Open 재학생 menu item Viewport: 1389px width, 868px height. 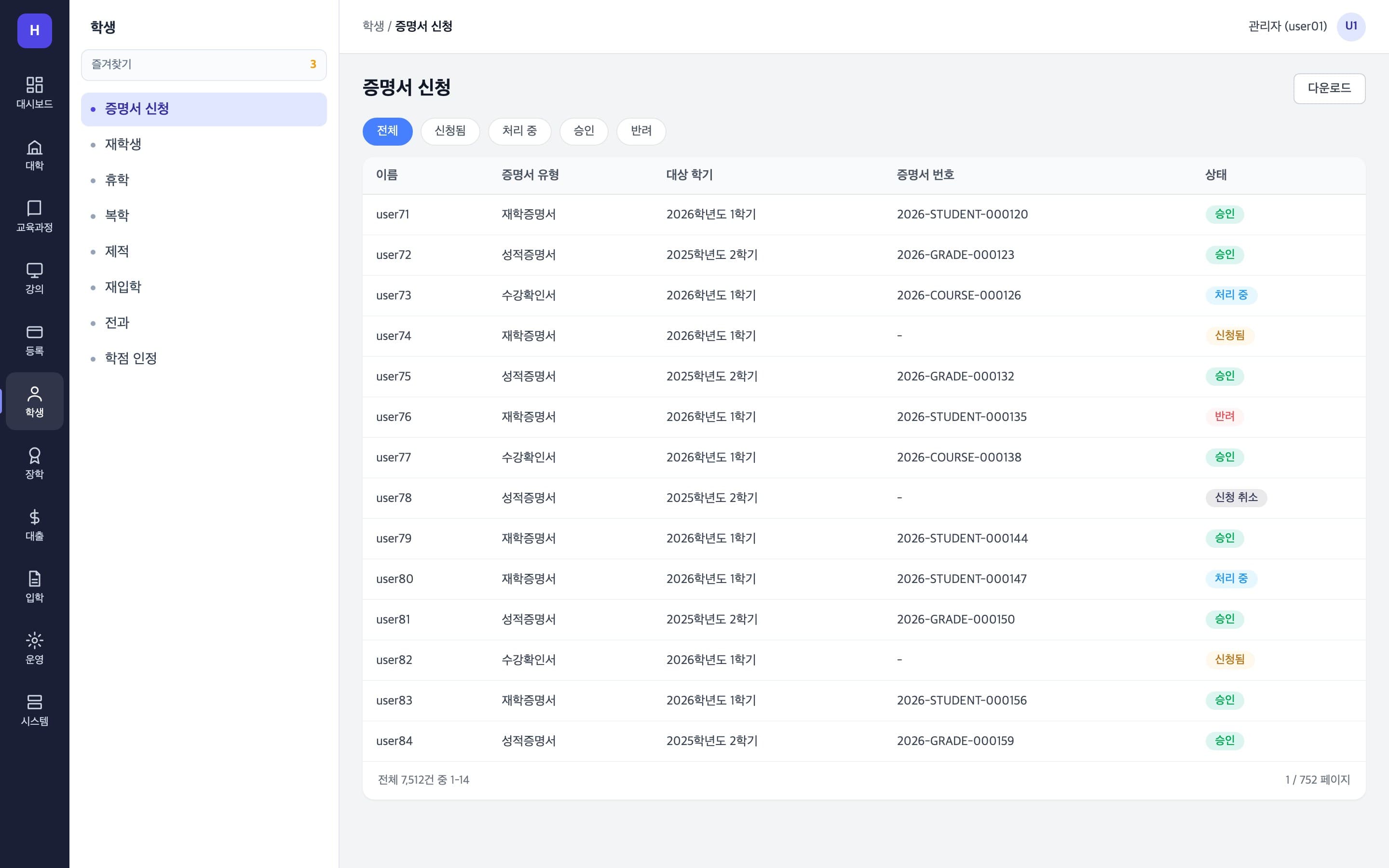click(x=204, y=145)
